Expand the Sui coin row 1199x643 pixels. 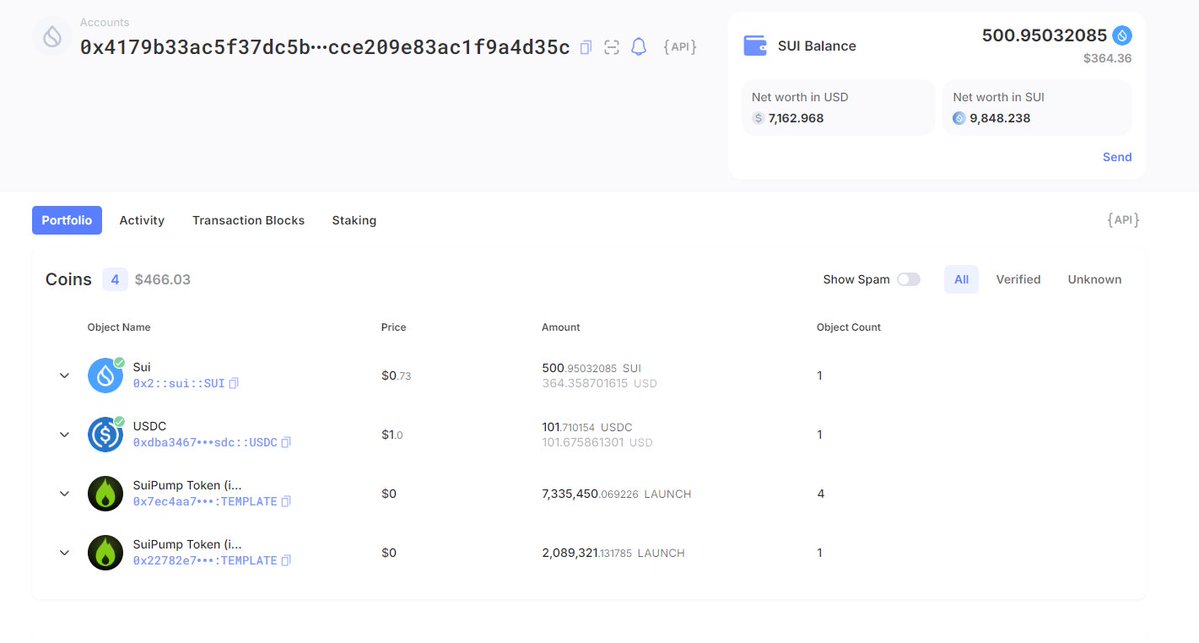tap(64, 375)
